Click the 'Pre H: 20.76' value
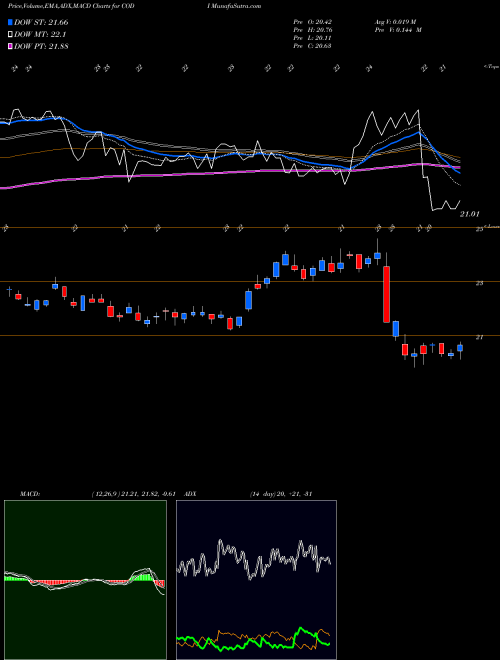500x660 pixels. pos(313,30)
